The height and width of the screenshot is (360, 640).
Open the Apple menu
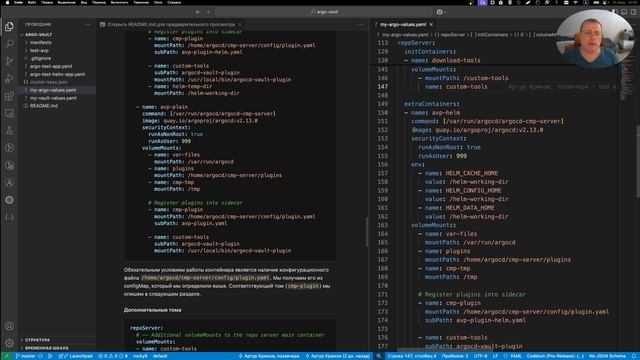pyautogui.click(x=7, y=2)
